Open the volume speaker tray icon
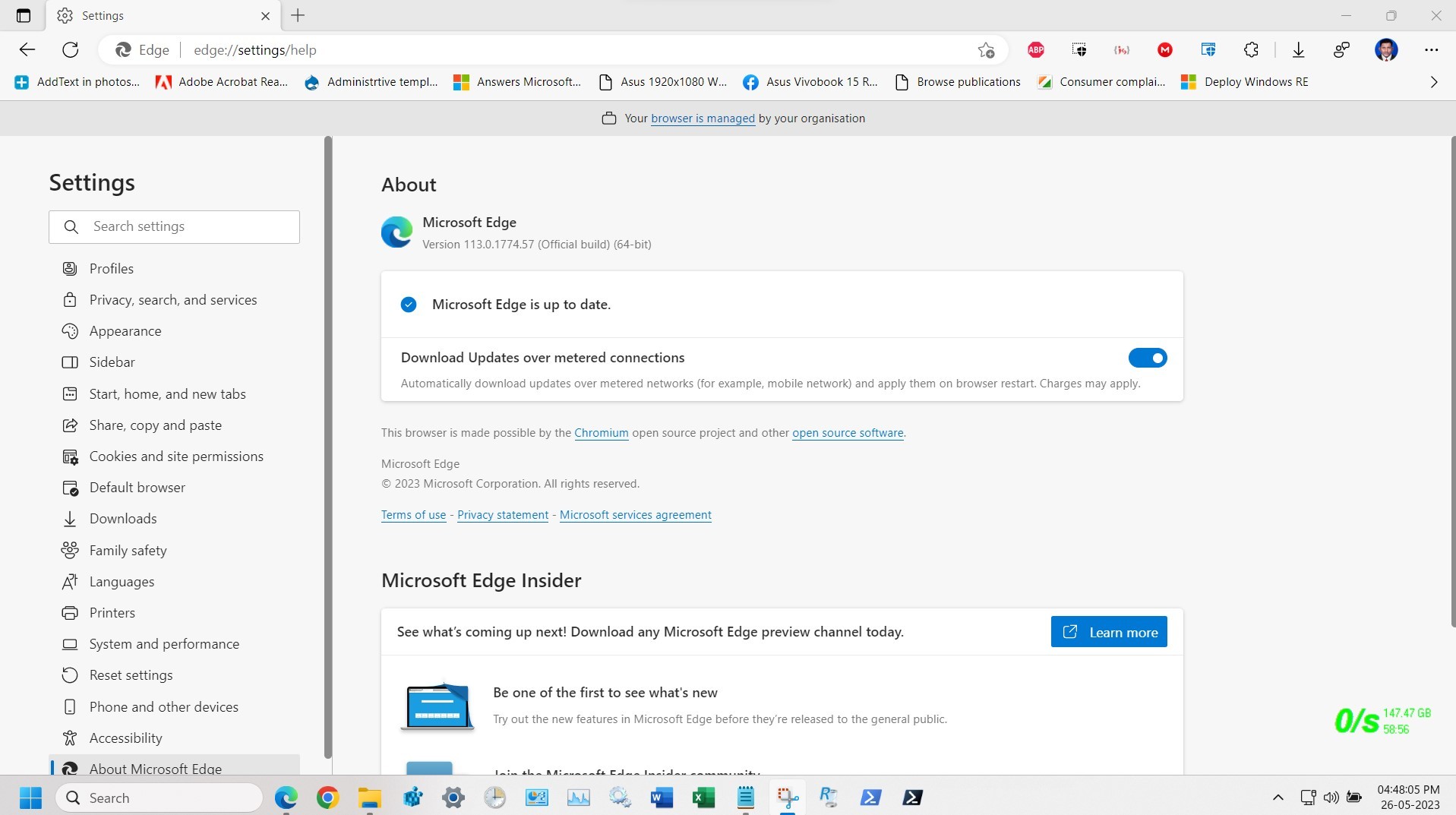Viewport: 1456px width, 815px height. 1331,798
